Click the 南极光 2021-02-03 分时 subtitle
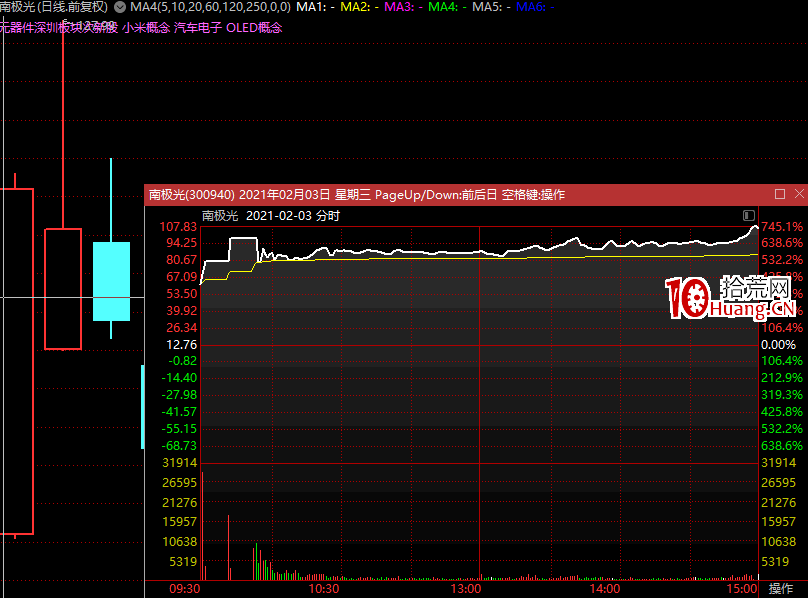The image size is (808, 598). (271, 215)
